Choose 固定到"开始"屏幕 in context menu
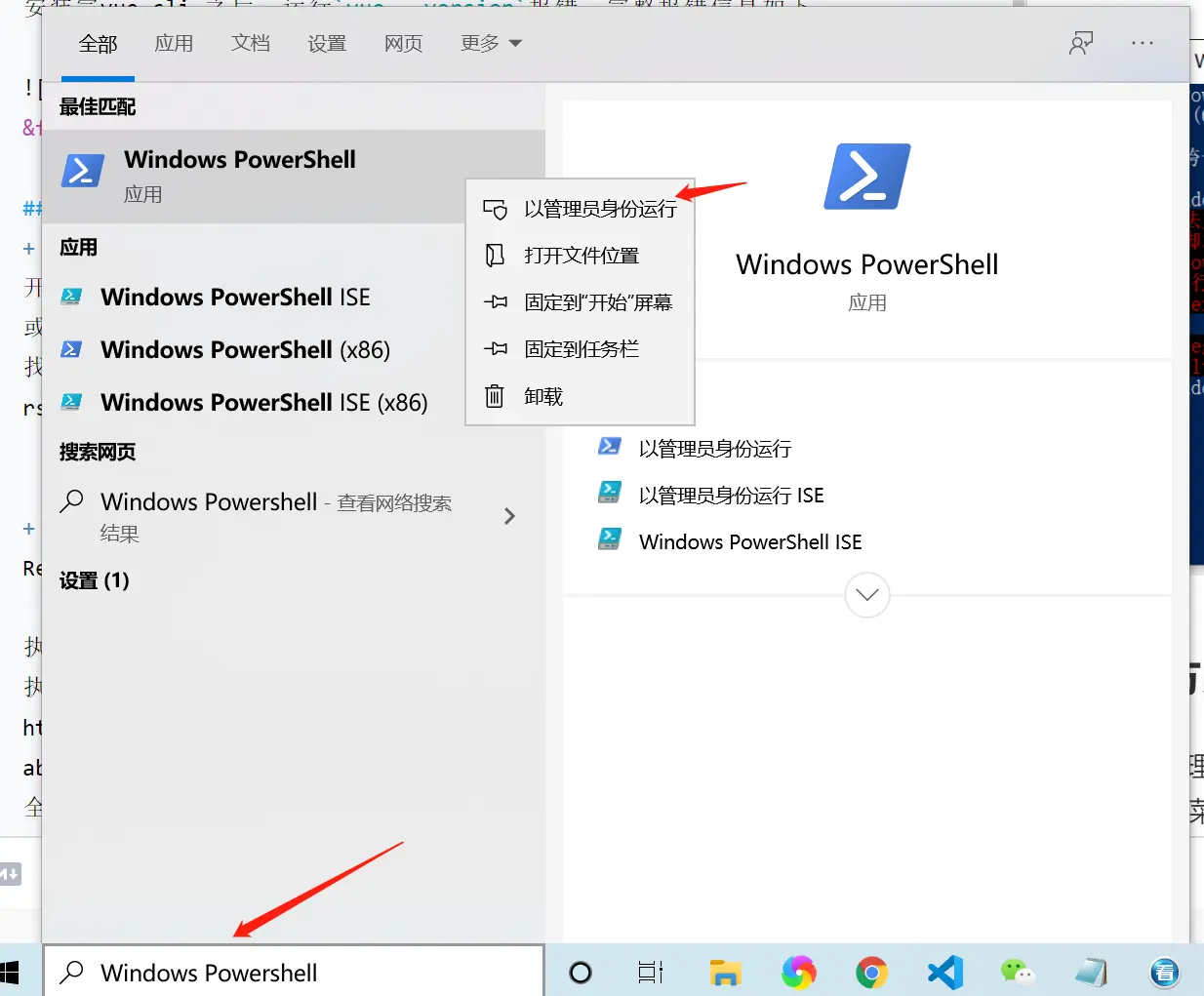 tap(581, 302)
